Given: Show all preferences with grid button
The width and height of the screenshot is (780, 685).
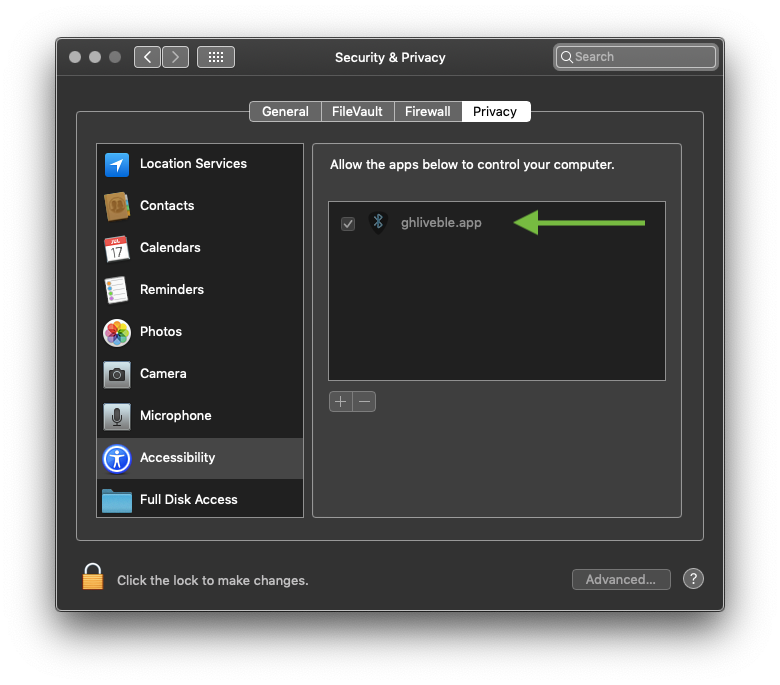Looking at the screenshot, I should (216, 57).
